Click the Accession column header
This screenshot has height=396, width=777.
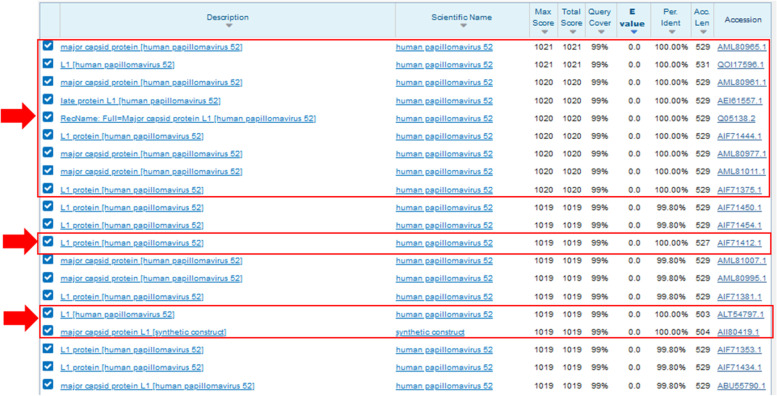point(743,19)
